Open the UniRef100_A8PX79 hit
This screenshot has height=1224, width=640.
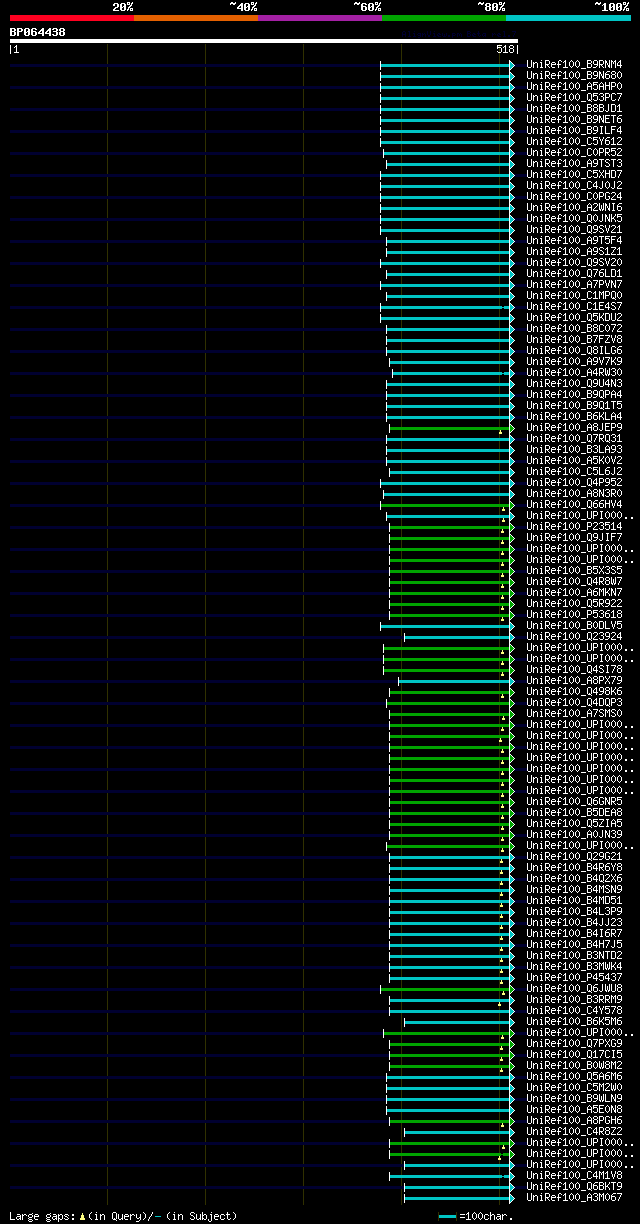tap(574, 680)
